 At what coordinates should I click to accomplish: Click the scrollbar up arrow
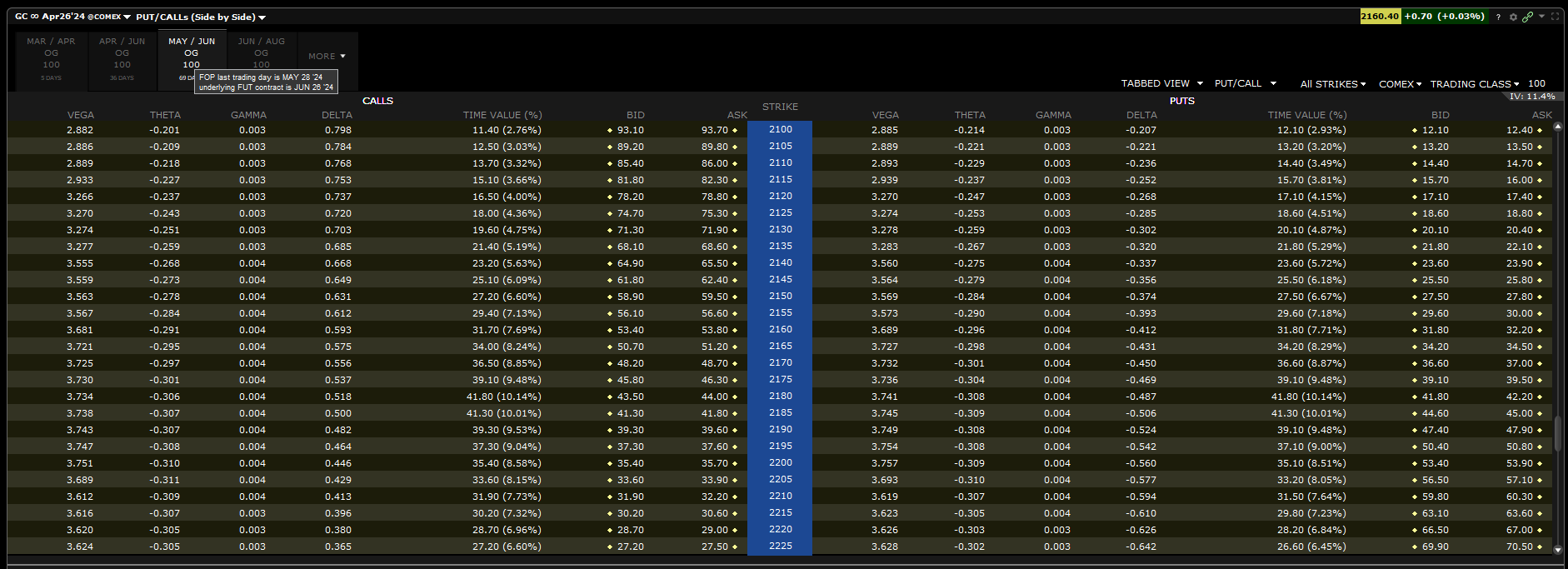1557,127
